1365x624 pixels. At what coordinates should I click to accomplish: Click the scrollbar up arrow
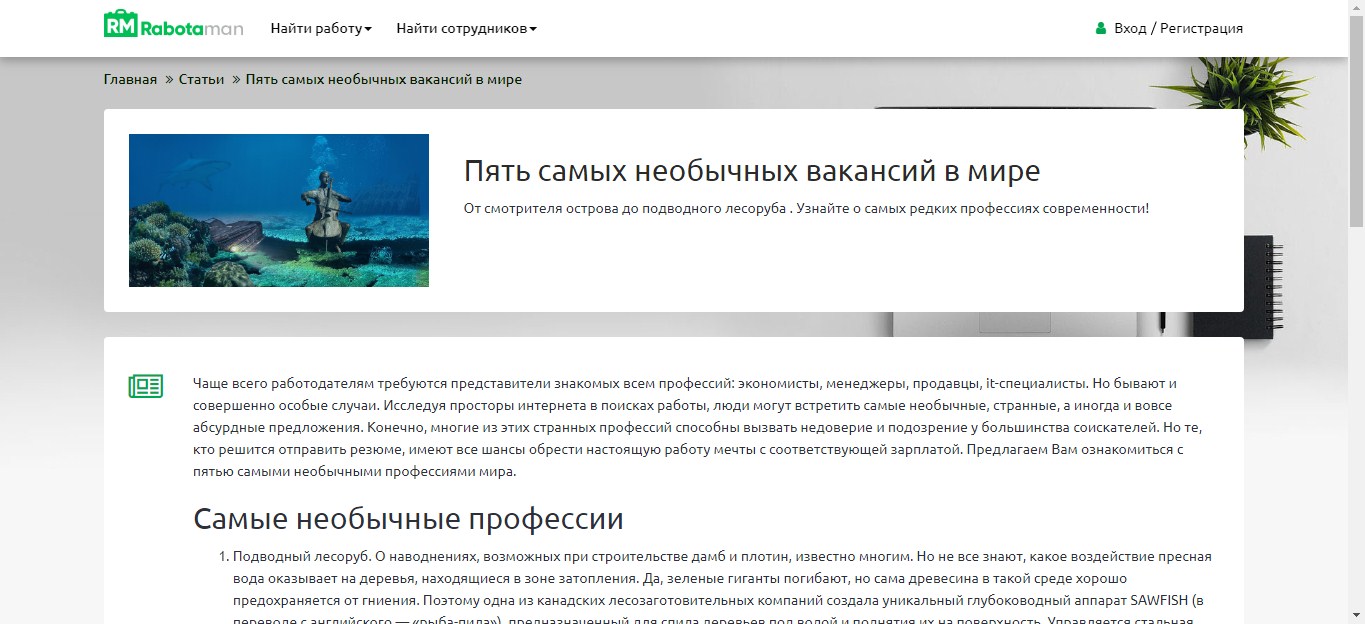(x=1356, y=8)
